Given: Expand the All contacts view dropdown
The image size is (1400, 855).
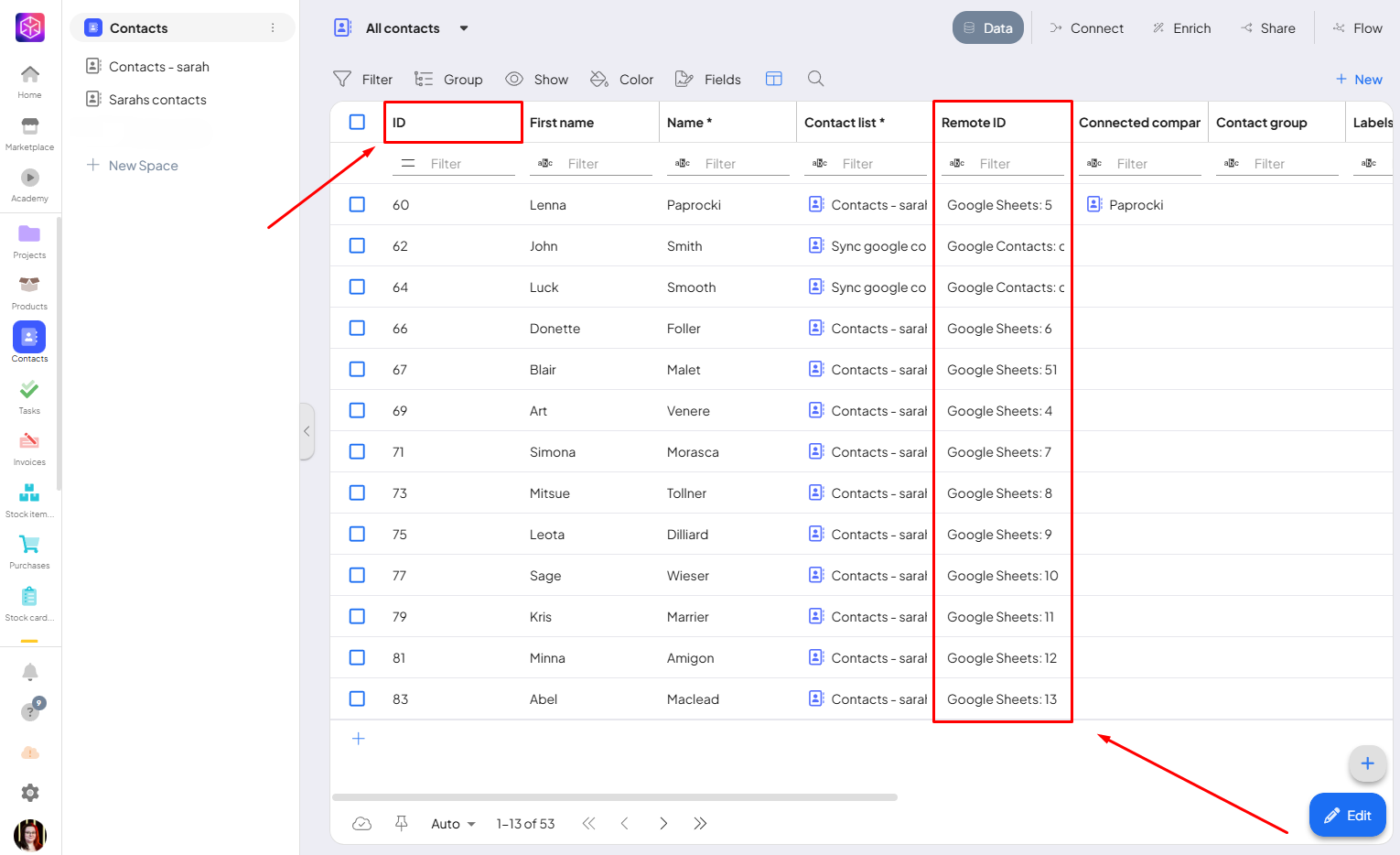Looking at the screenshot, I should [x=464, y=28].
